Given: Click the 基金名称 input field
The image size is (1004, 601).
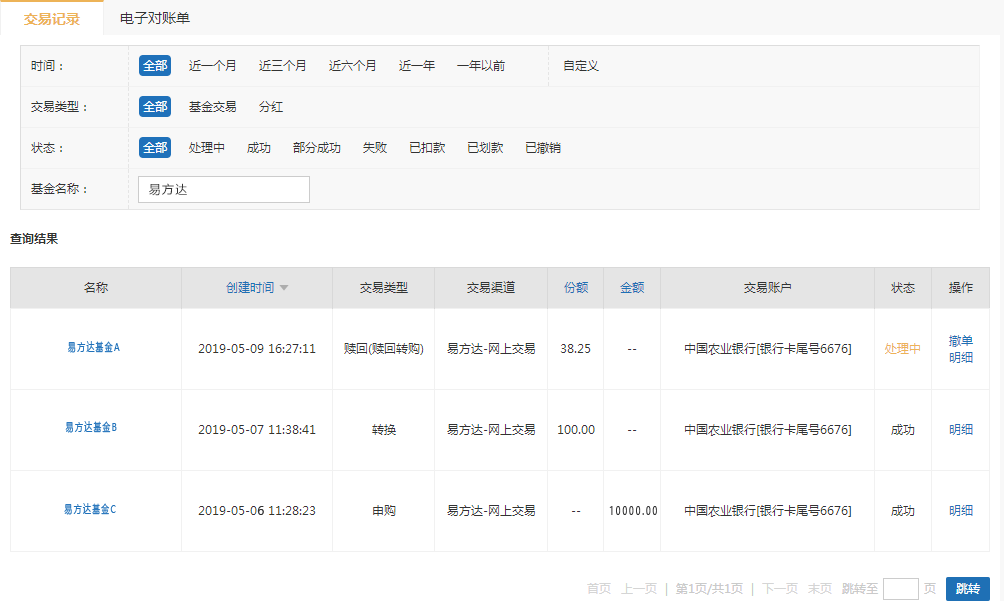Looking at the screenshot, I should 224,189.
